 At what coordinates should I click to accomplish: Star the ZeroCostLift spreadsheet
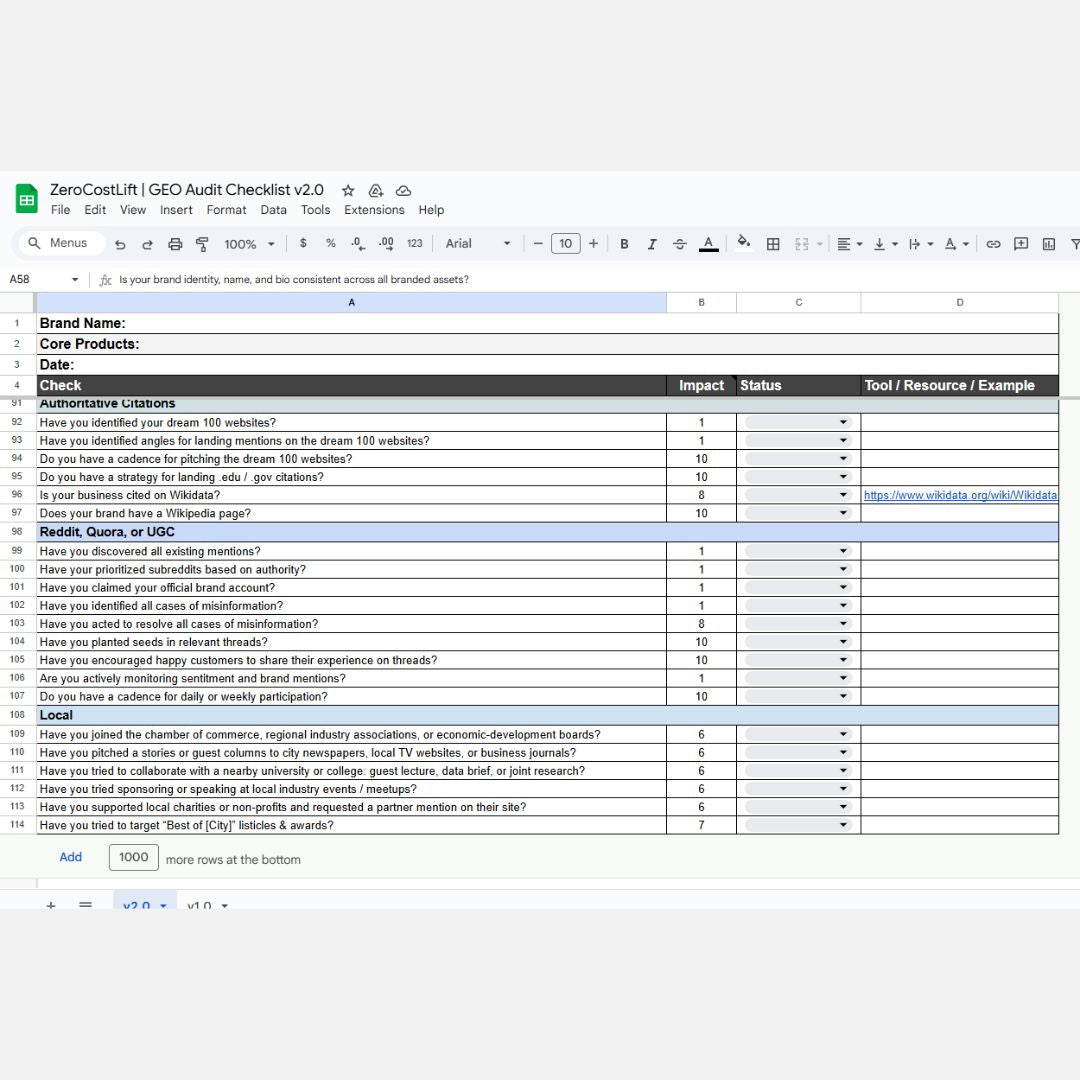coord(348,190)
